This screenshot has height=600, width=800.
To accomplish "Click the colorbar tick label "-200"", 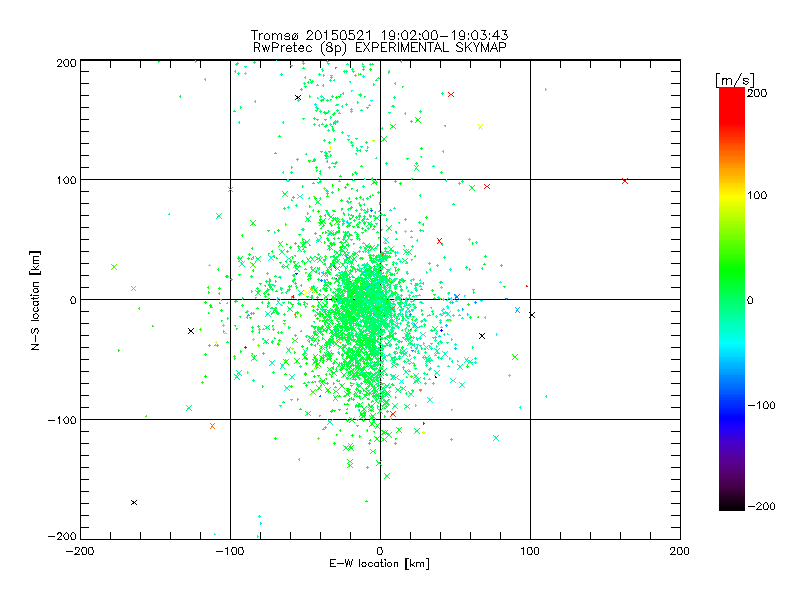I will coord(761,506).
